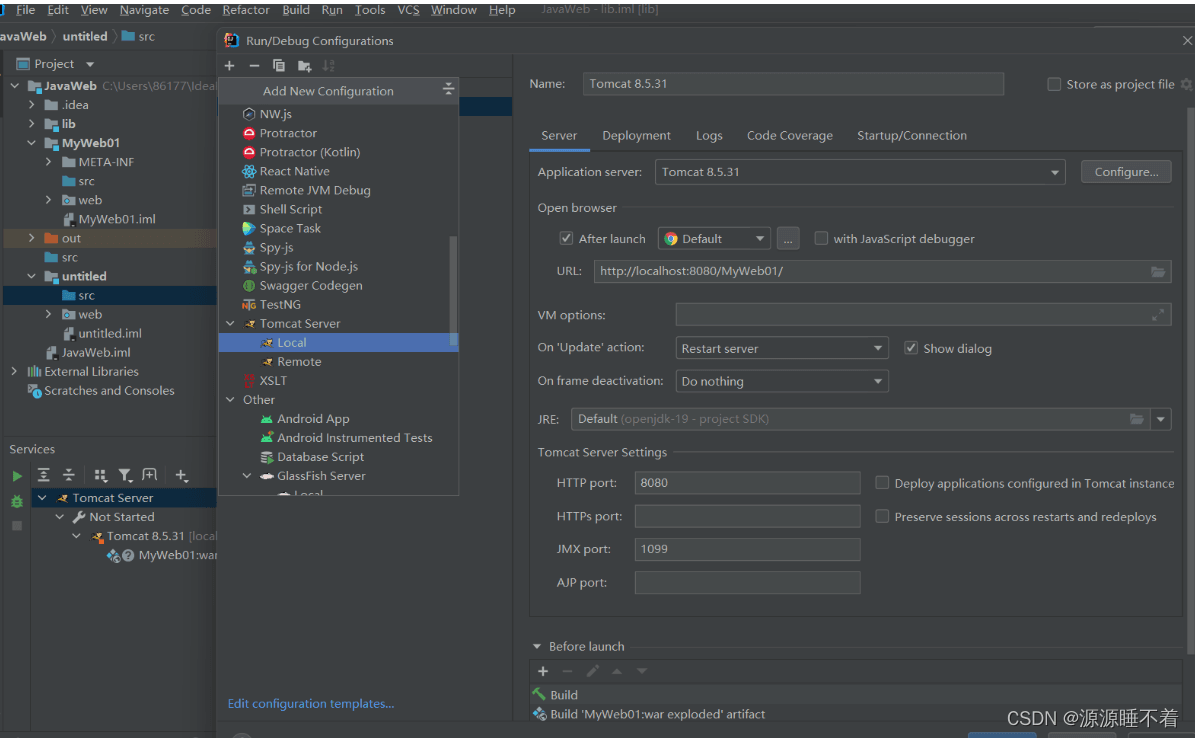
Task: Toggle Store as project file checkbox
Action: point(1054,84)
